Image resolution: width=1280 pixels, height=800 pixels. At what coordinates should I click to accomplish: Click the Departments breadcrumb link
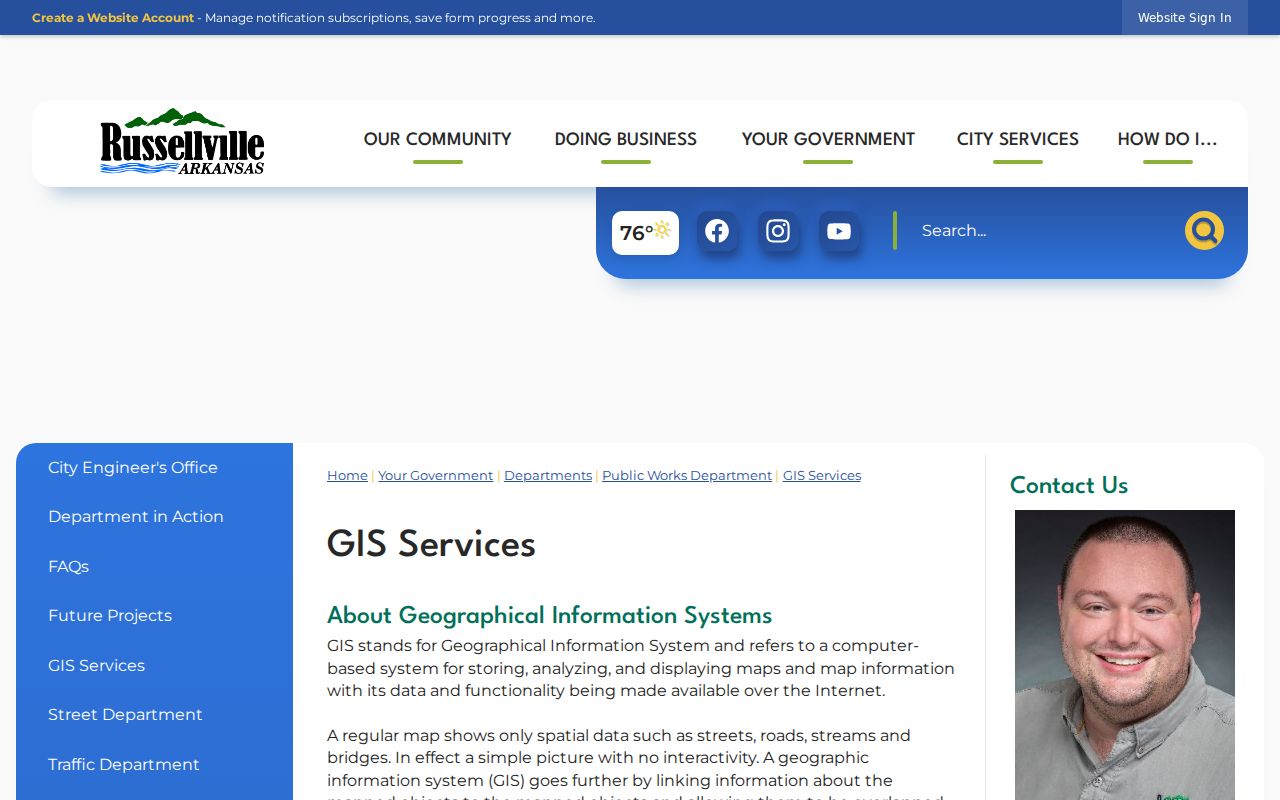548,476
